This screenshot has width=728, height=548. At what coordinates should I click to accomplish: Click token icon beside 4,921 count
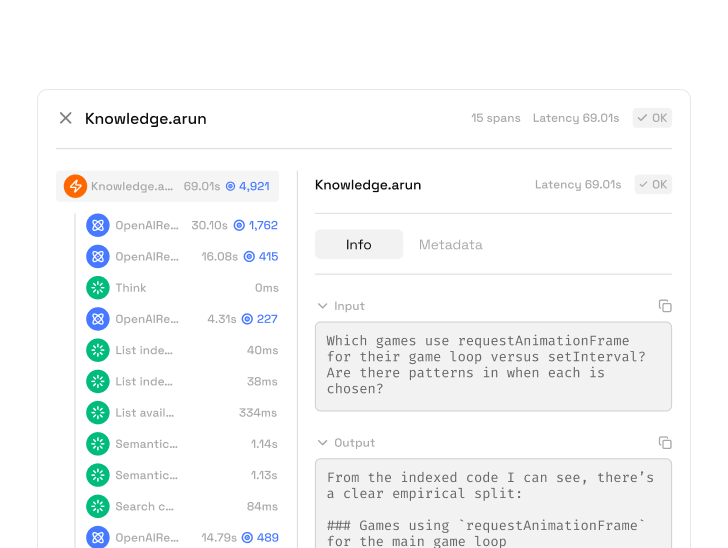pyautogui.click(x=230, y=186)
